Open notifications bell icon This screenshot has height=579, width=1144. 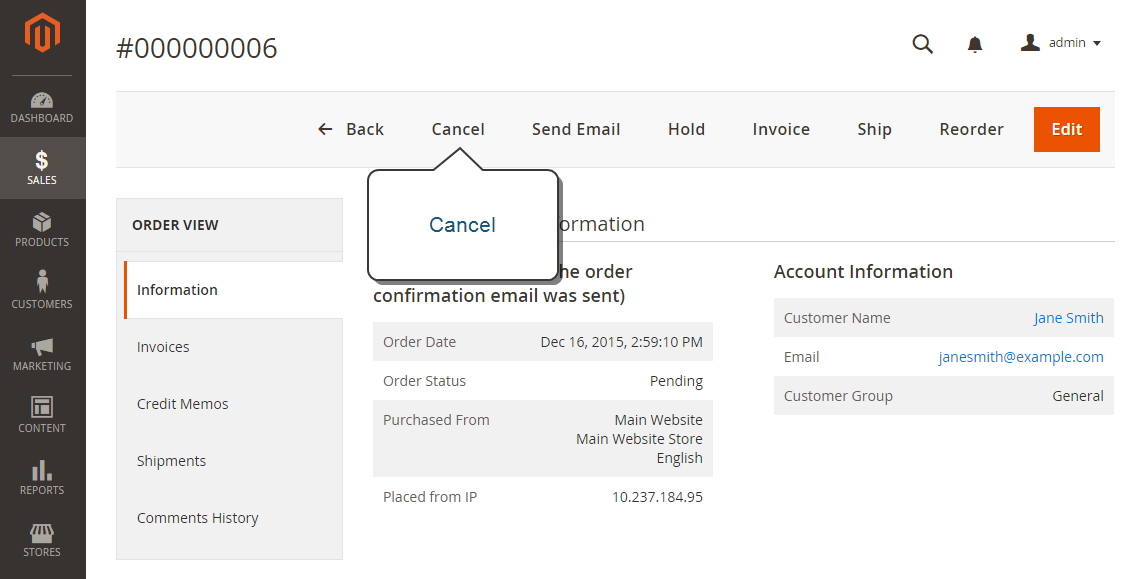click(975, 44)
